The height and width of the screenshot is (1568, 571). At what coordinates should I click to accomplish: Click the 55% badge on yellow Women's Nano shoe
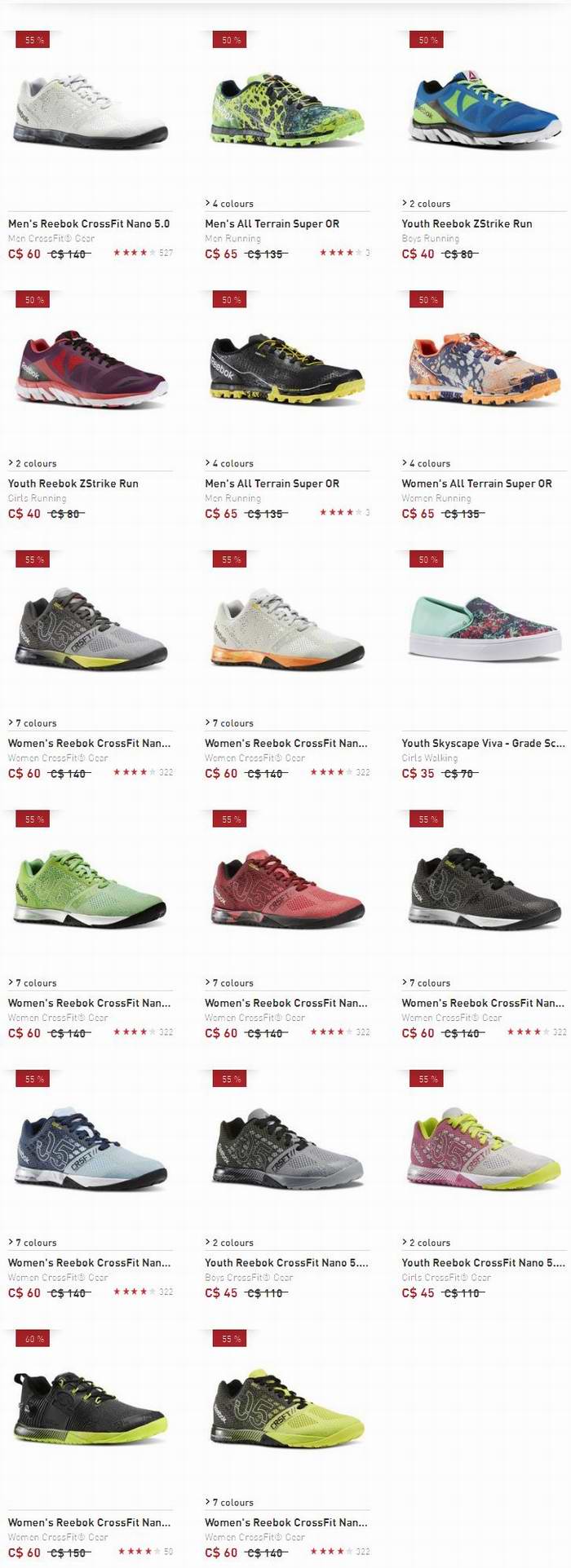point(231,1339)
